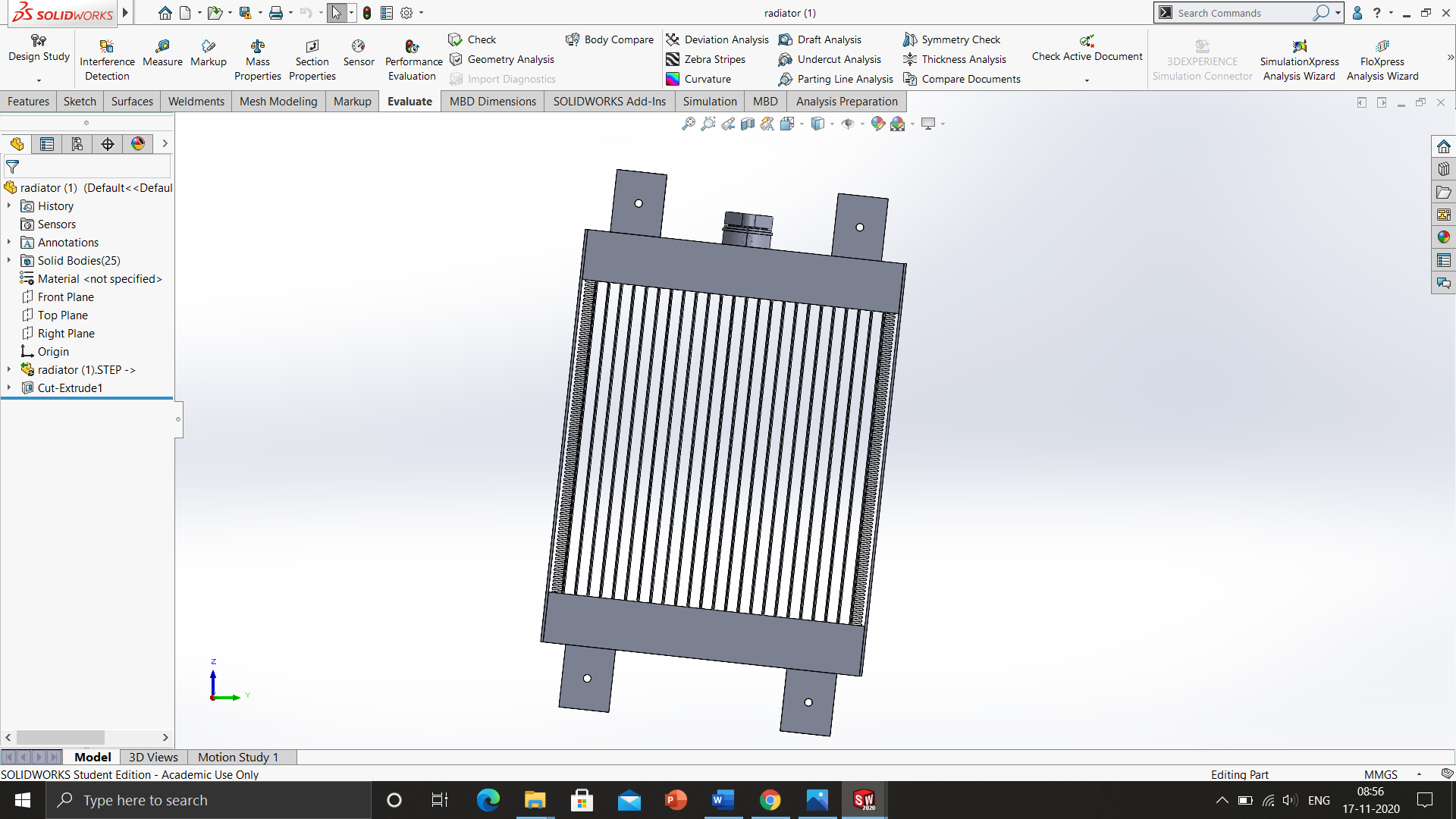
Task: Expand the History folder in tree
Action: pyautogui.click(x=9, y=206)
